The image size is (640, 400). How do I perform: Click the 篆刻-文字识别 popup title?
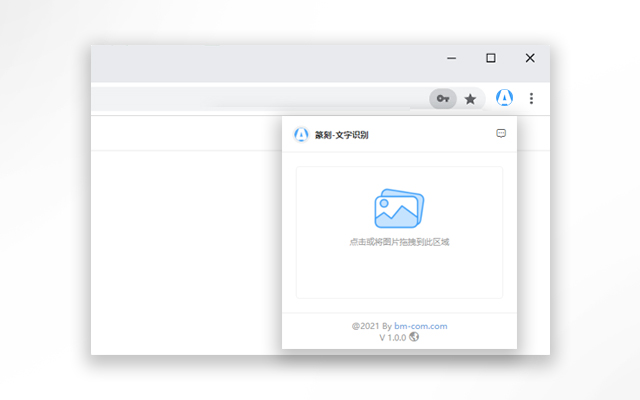tap(342, 135)
